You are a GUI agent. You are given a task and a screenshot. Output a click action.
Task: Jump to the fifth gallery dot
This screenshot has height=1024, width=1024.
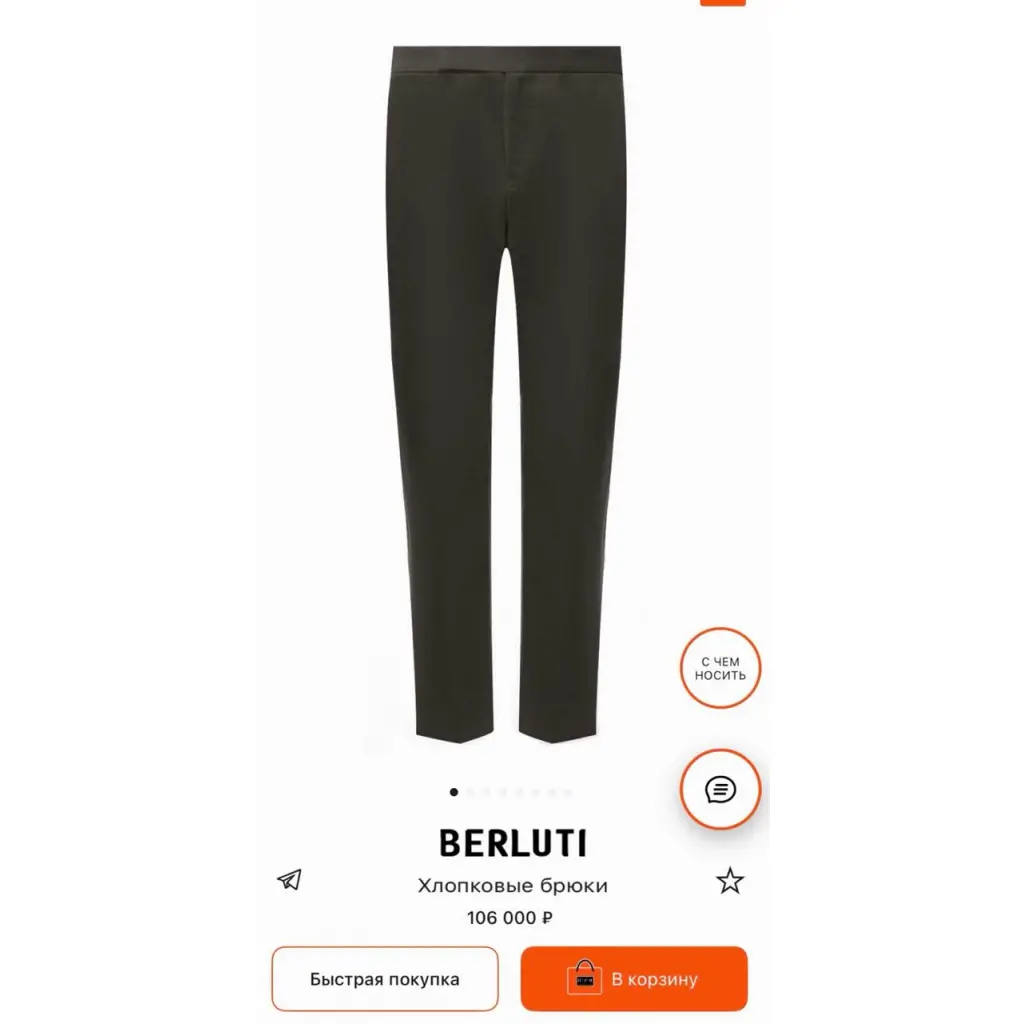(x=519, y=792)
